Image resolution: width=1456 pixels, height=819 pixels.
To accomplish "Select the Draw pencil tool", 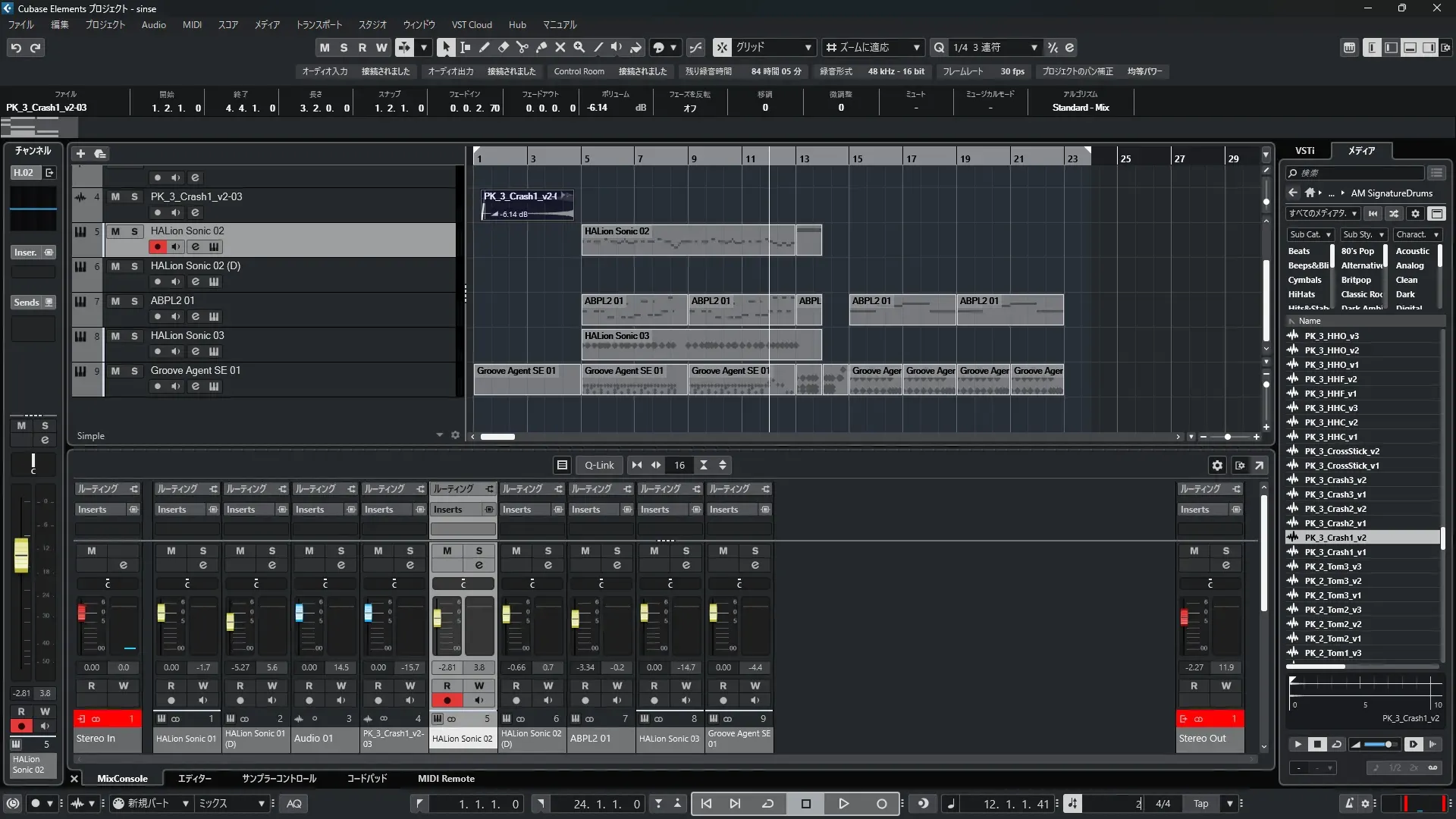I will [x=484, y=47].
